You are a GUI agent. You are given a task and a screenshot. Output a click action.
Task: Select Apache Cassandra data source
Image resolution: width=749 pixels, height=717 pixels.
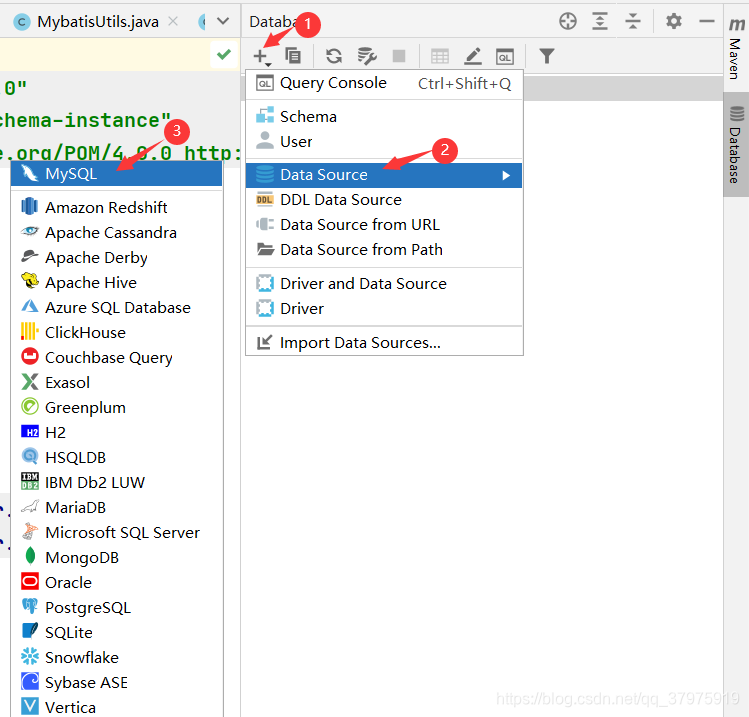point(117,233)
